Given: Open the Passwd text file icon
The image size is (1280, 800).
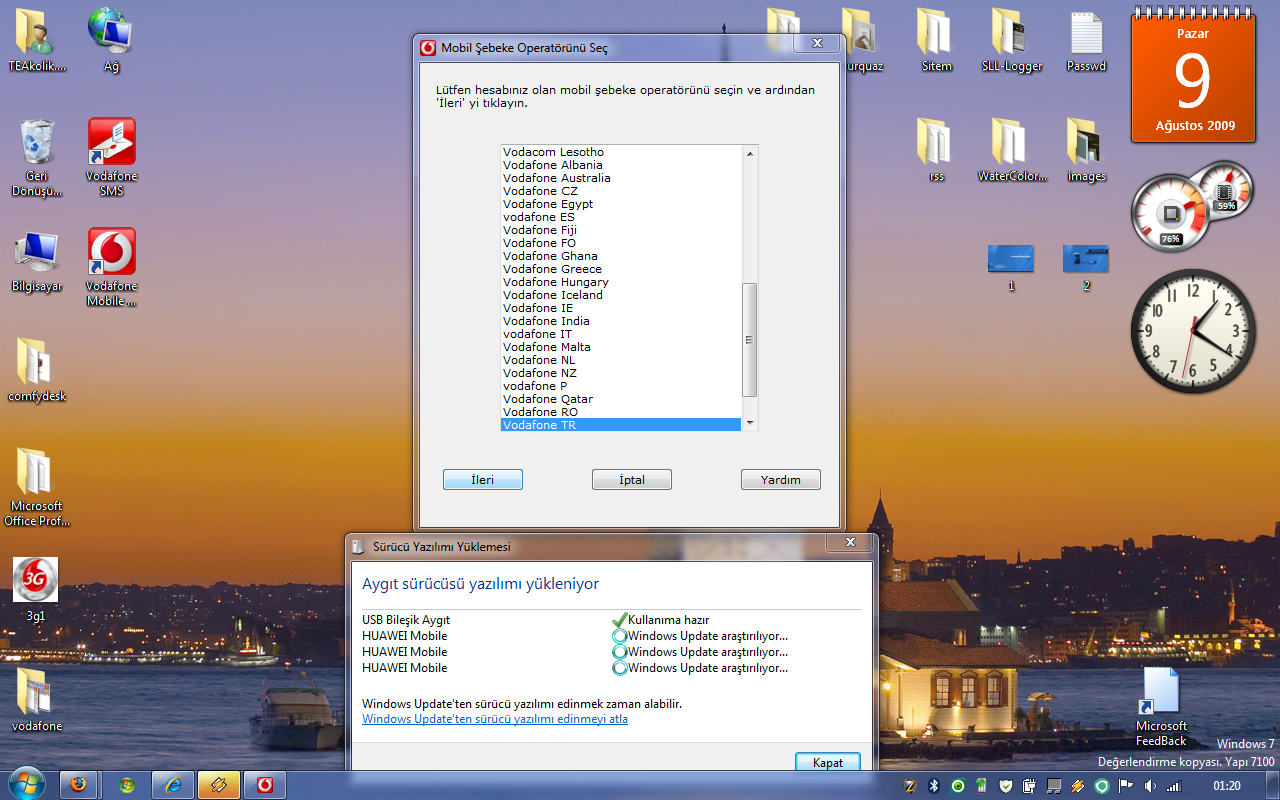Looking at the screenshot, I should coord(1086,40).
